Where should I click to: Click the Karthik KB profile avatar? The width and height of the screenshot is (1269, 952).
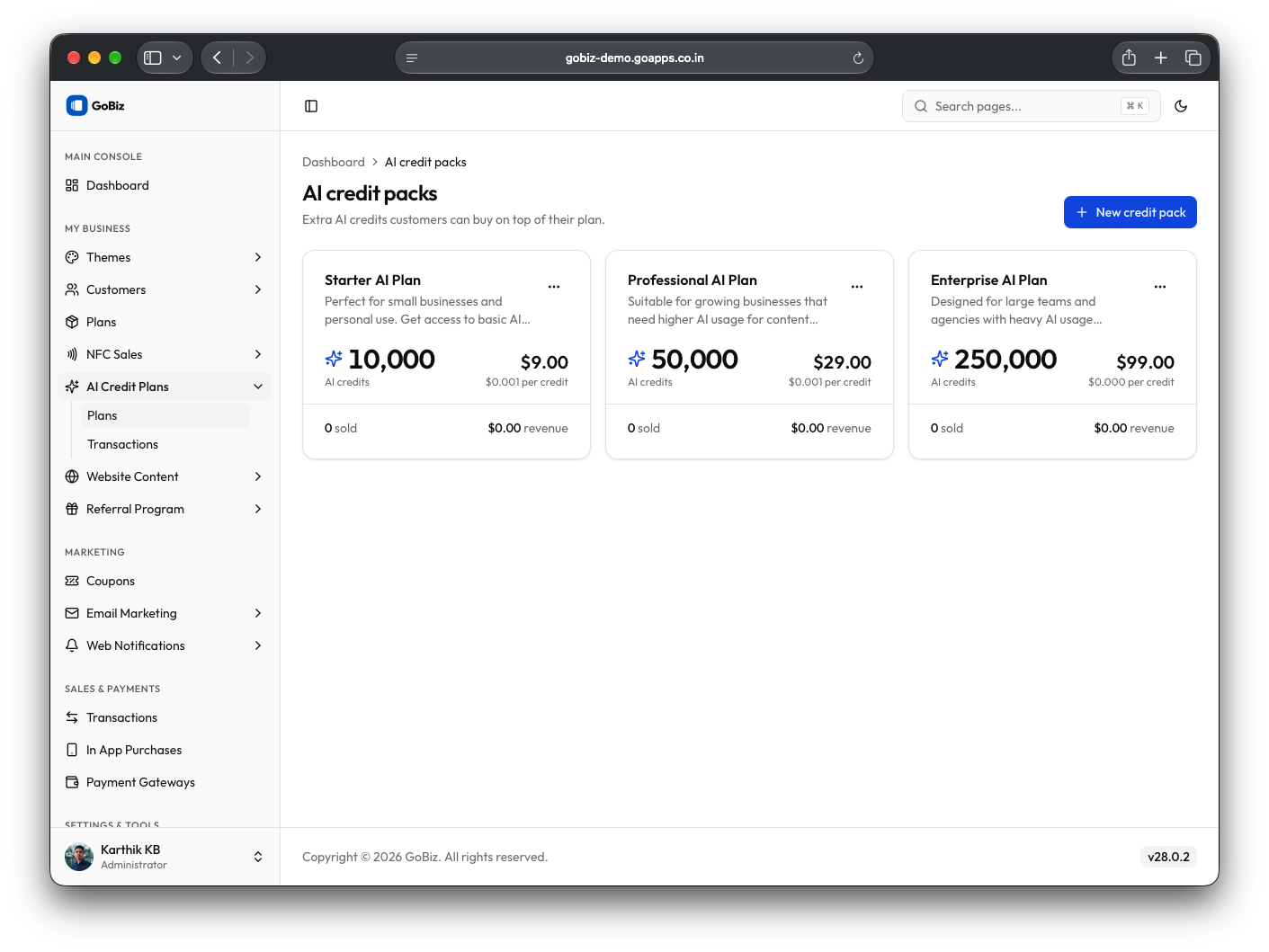79,857
